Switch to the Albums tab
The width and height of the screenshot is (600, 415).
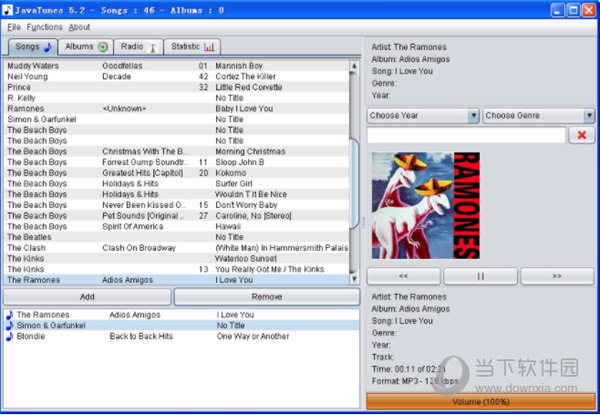(x=86, y=47)
